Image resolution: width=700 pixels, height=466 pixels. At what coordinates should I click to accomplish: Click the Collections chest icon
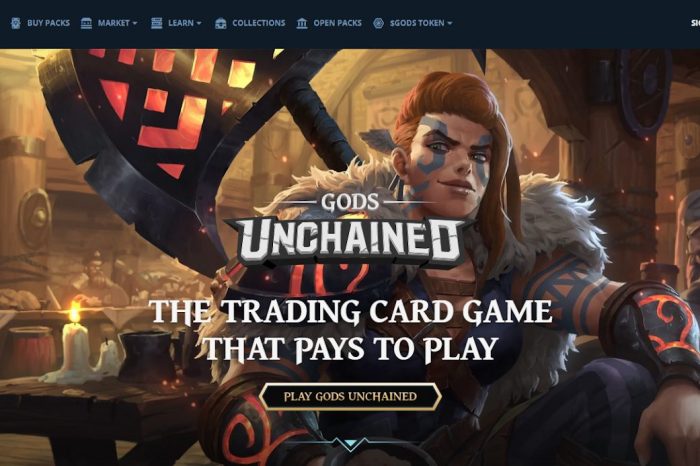click(x=221, y=23)
